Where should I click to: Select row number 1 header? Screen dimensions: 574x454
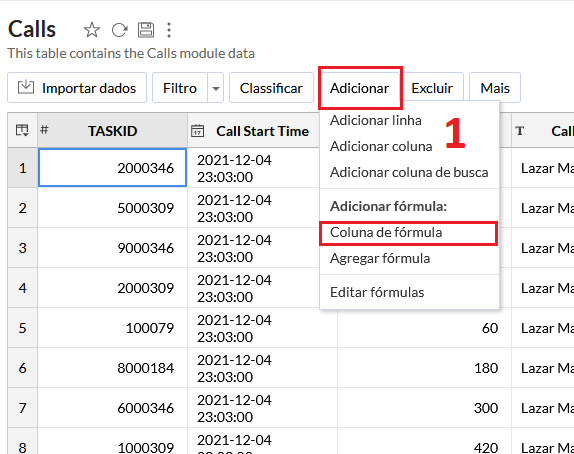pos(23,168)
